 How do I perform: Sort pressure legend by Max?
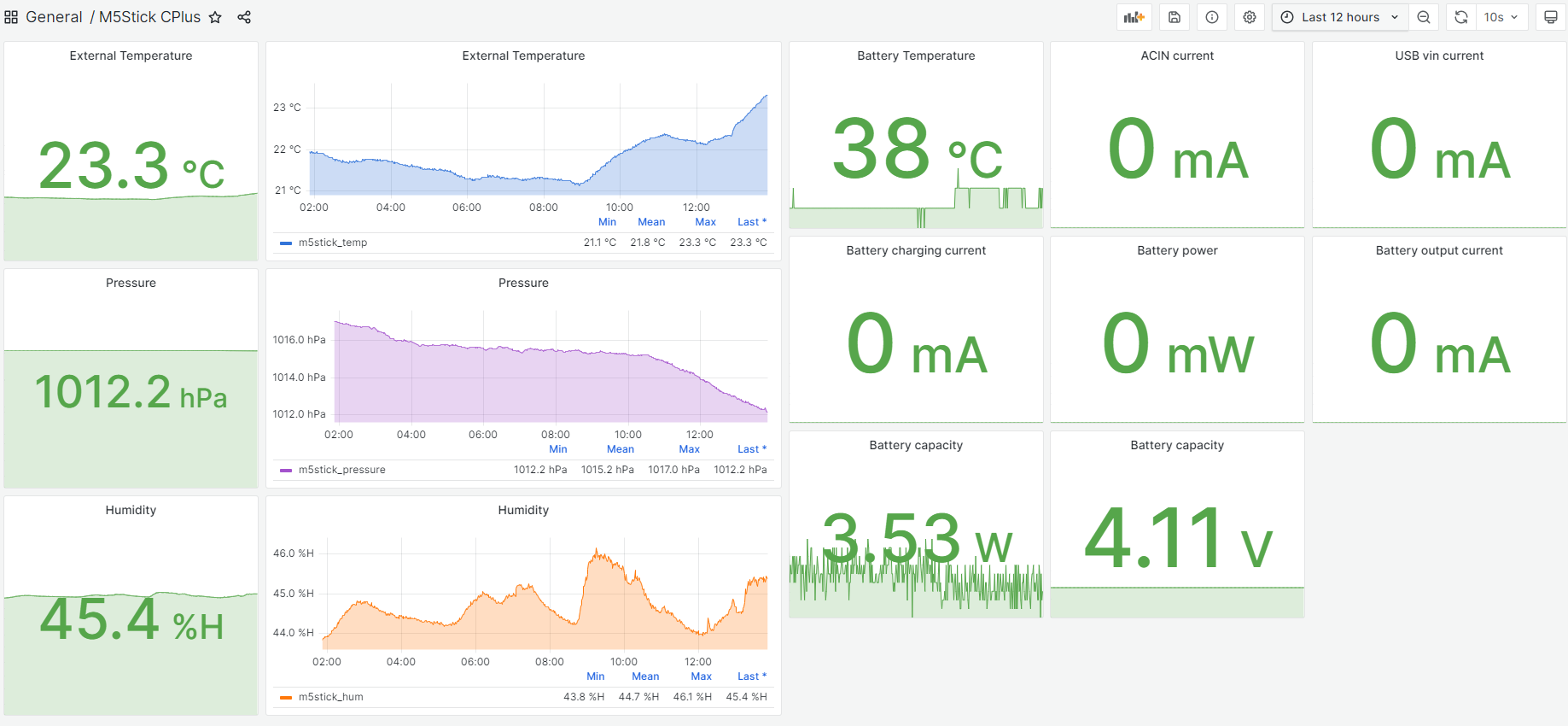(689, 449)
